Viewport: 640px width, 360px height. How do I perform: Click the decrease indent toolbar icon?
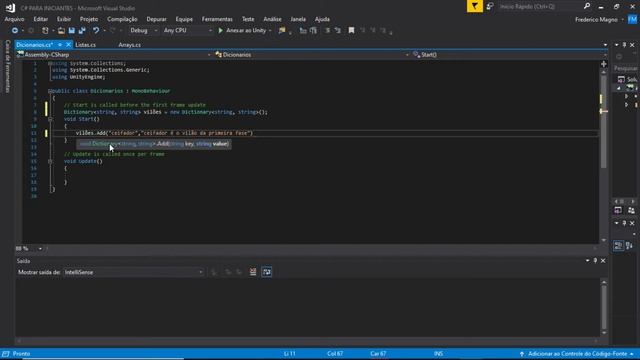tap(303, 31)
